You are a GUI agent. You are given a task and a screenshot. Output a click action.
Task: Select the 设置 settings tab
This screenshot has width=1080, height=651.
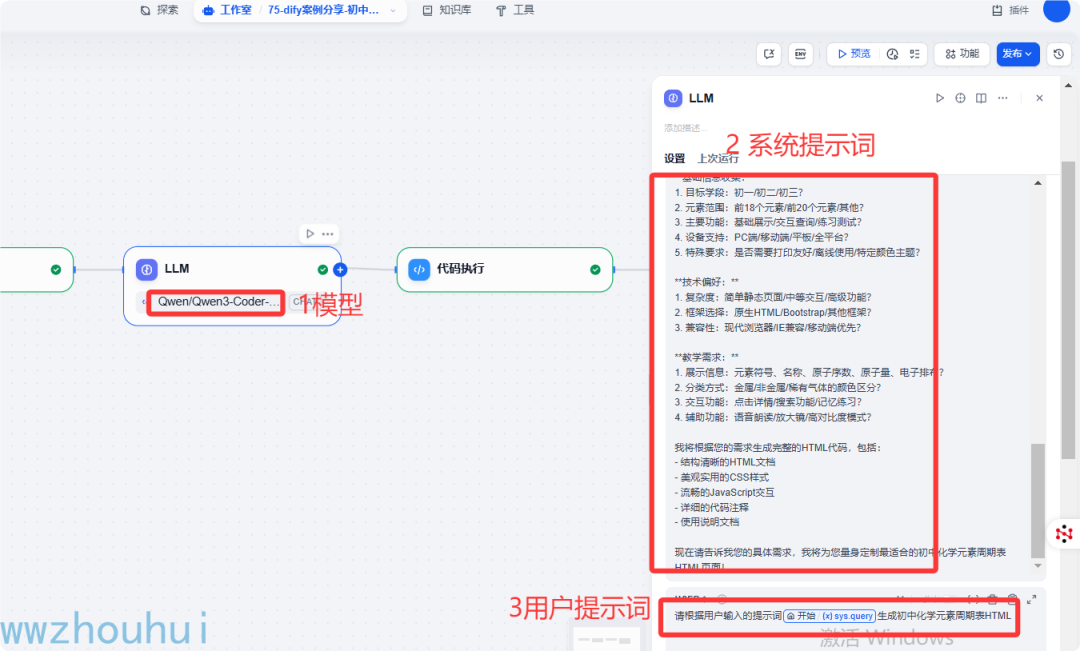tap(674, 158)
